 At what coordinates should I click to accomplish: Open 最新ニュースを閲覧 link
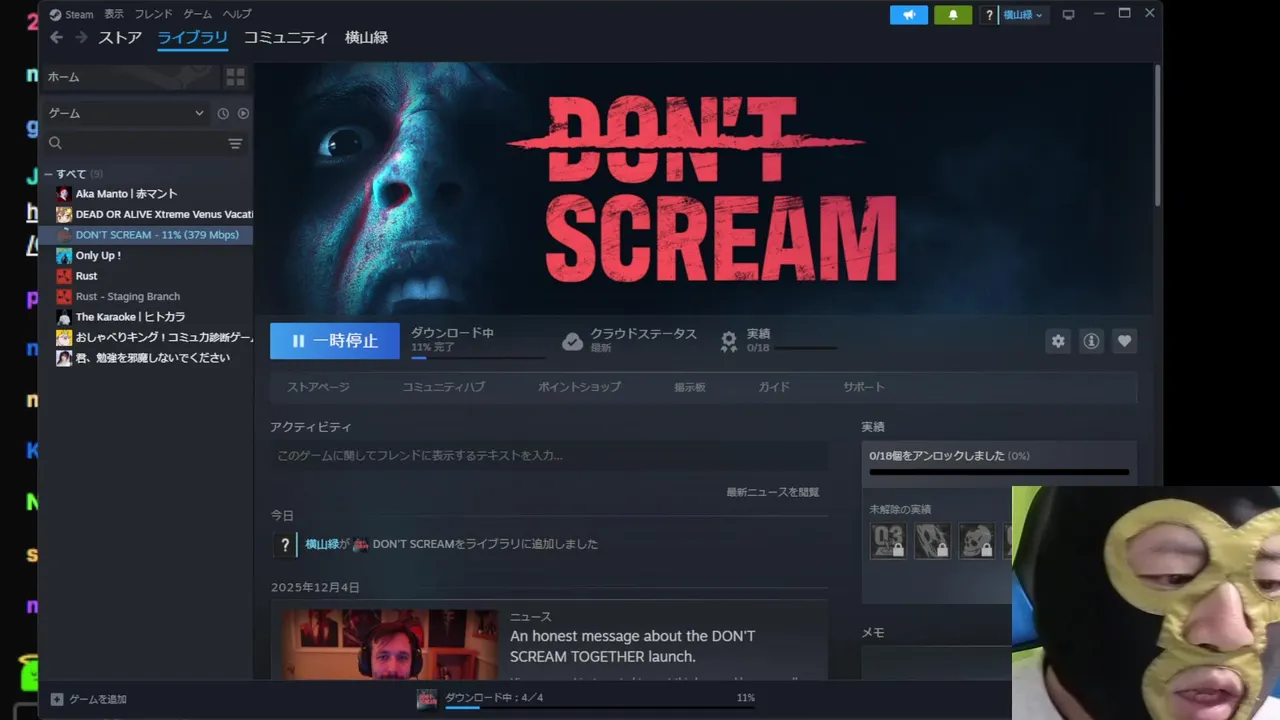tap(773, 492)
